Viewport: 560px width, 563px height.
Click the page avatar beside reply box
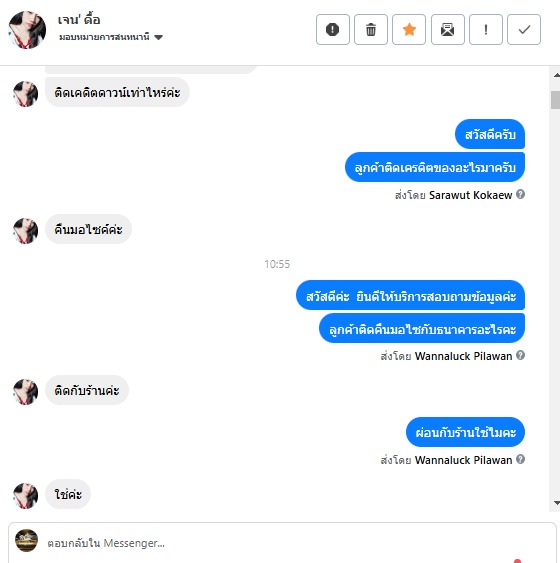[x=26, y=540]
